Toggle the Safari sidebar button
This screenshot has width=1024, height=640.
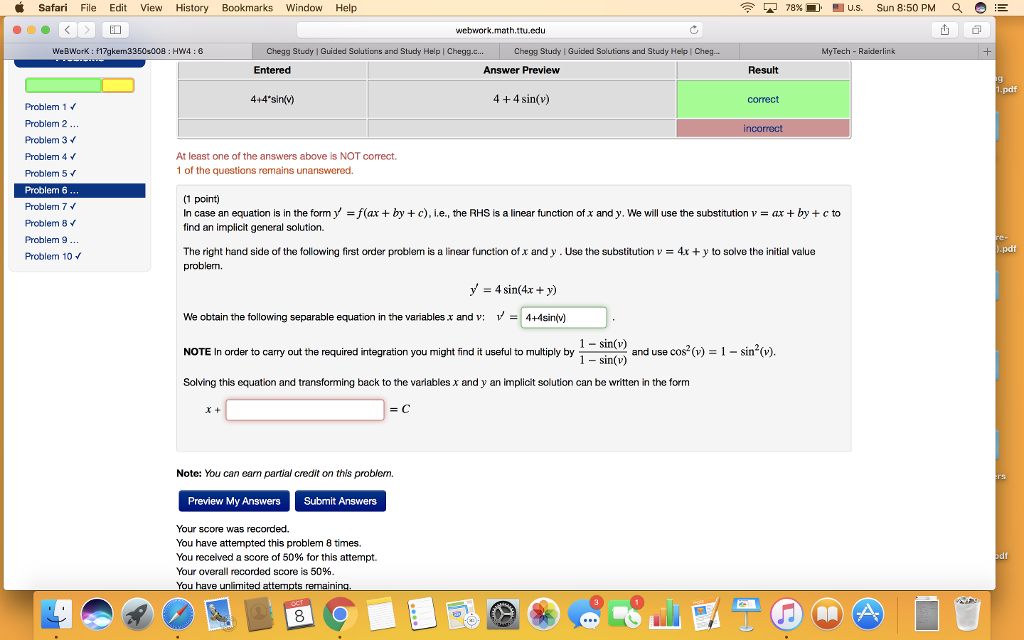(x=116, y=29)
